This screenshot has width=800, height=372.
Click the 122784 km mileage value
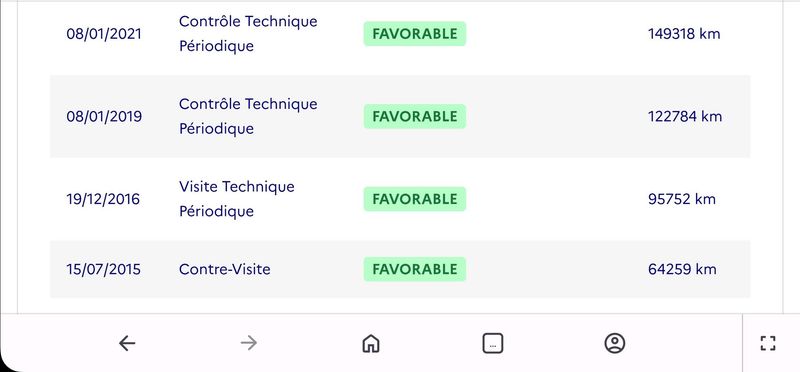click(x=685, y=117)
